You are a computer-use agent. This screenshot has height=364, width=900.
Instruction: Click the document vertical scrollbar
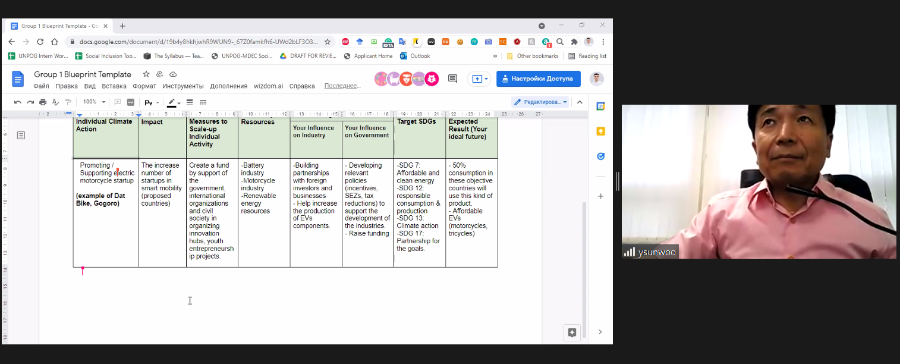click(585, 270)
